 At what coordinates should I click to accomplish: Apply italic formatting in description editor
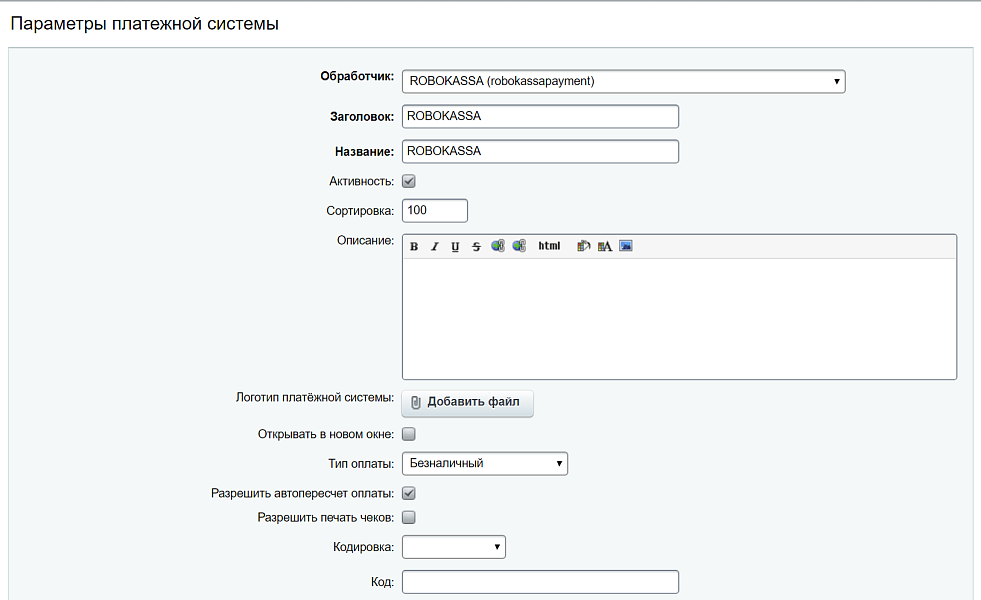click(435, 247)
